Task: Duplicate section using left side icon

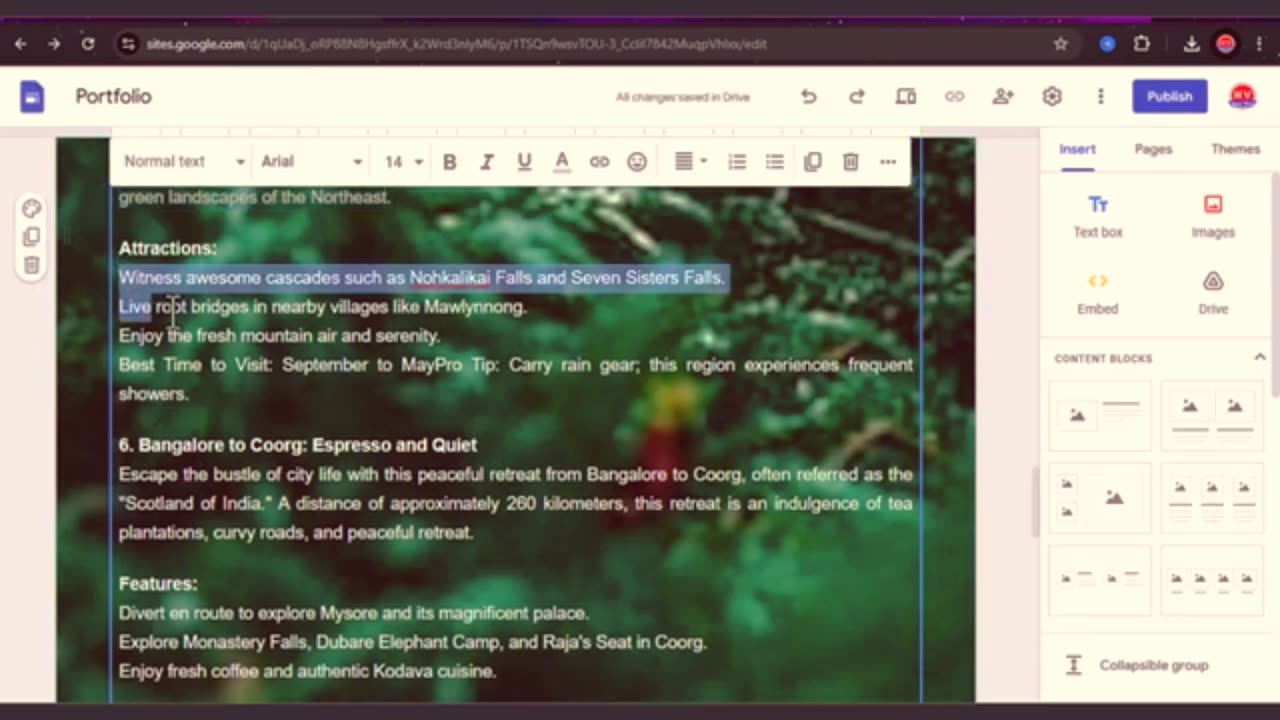Action: tap(31, 237)
